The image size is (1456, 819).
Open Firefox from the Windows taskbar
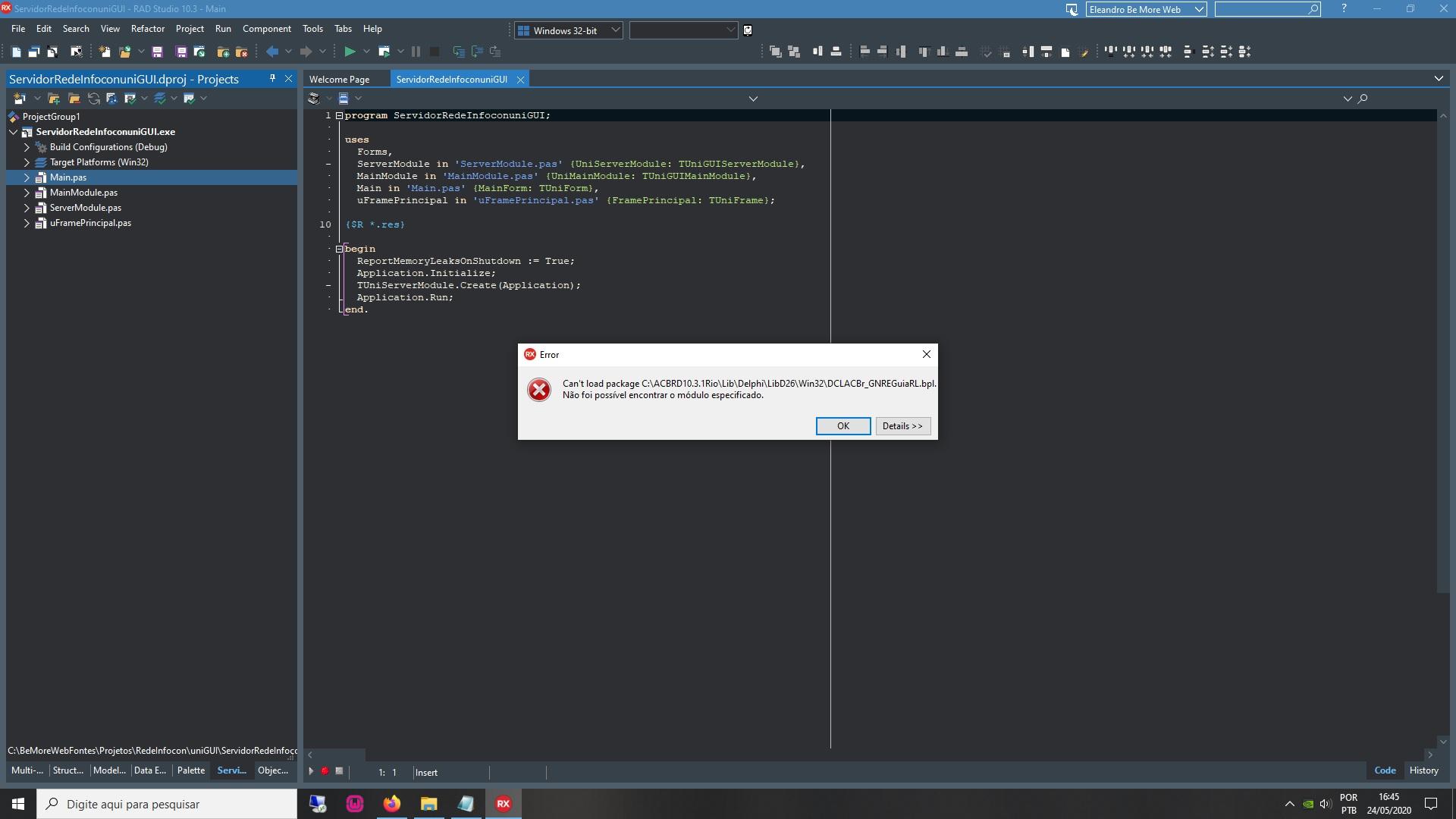click(x=391, y=804)
